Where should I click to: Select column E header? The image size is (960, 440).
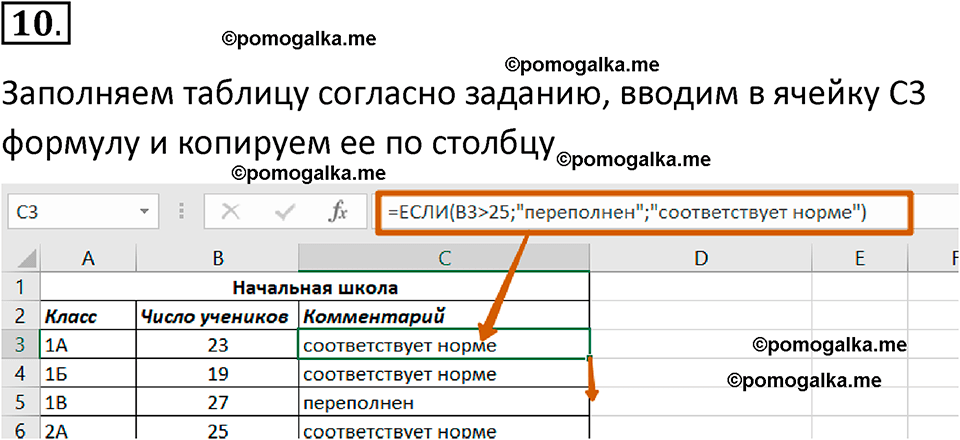click(x=860, y=259)
